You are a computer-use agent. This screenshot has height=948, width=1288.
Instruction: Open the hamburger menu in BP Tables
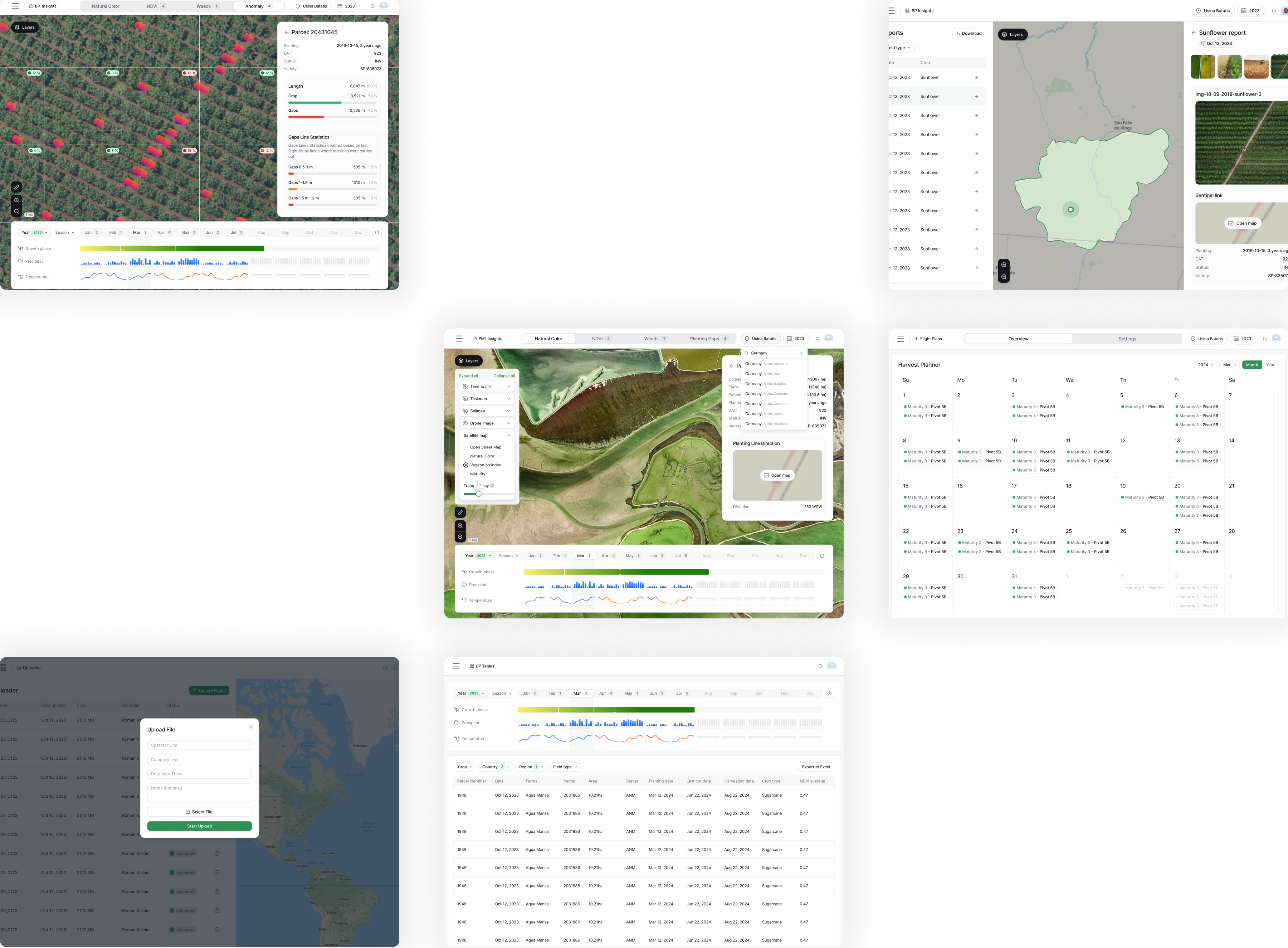[x=456, y=666]
